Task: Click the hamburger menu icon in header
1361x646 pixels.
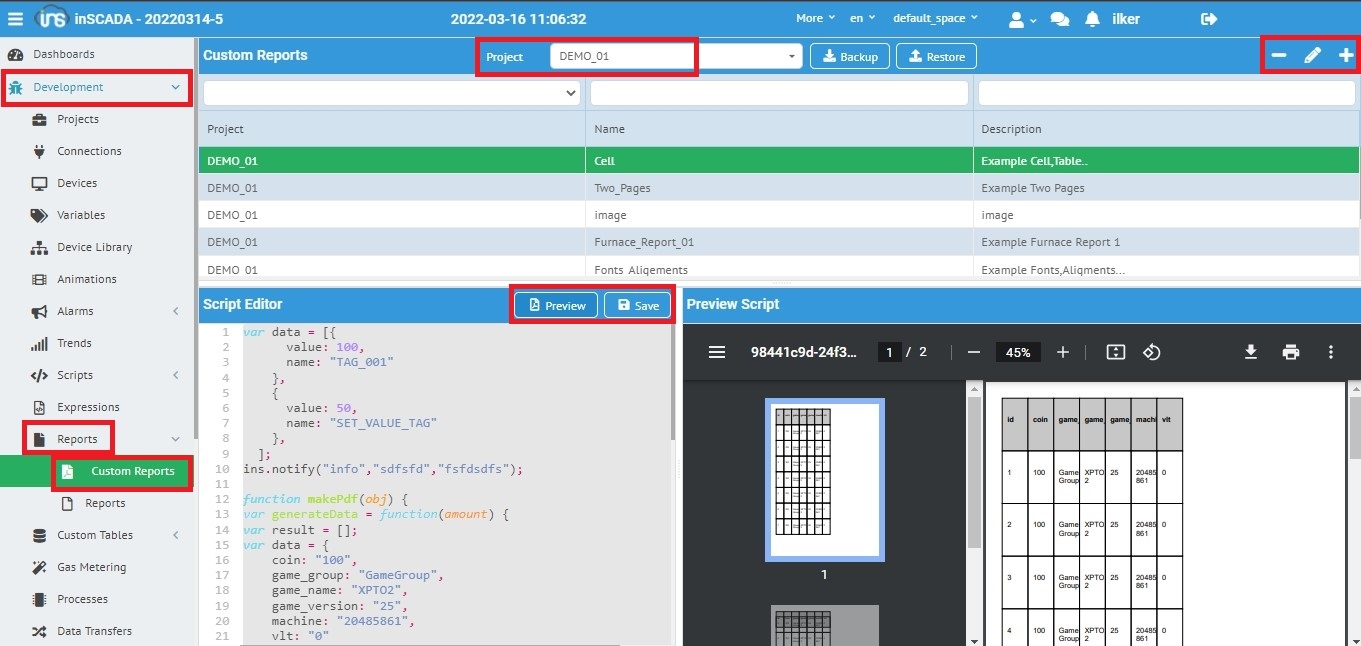Action: click(x=15, y=19)
